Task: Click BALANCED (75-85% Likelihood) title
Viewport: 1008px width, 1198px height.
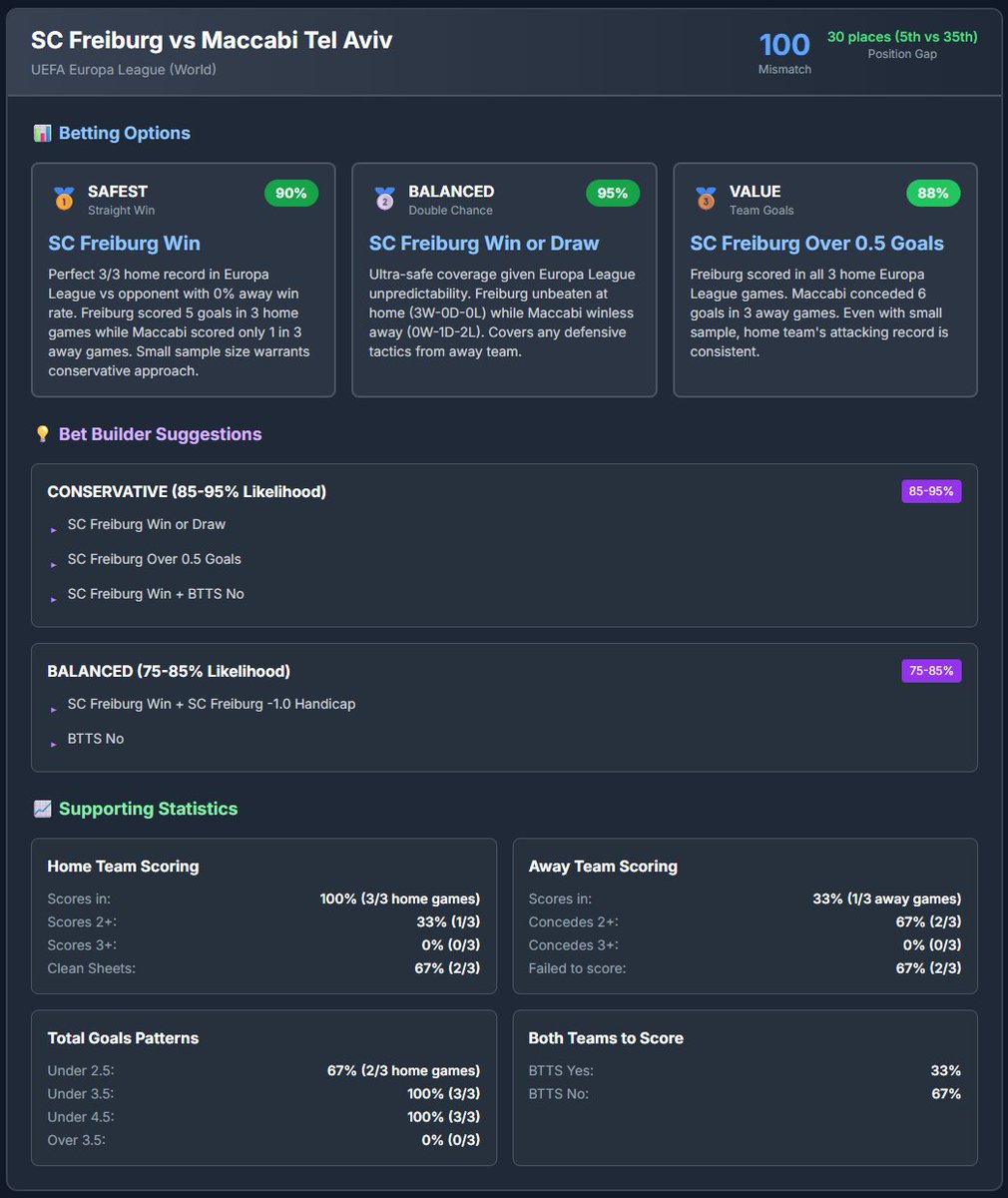Action: pyautogui.click(x=169, y=671)
